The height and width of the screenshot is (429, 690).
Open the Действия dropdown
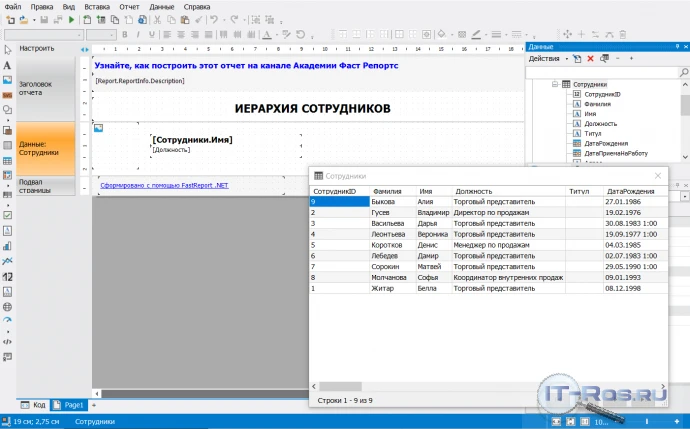coord(548,59)
